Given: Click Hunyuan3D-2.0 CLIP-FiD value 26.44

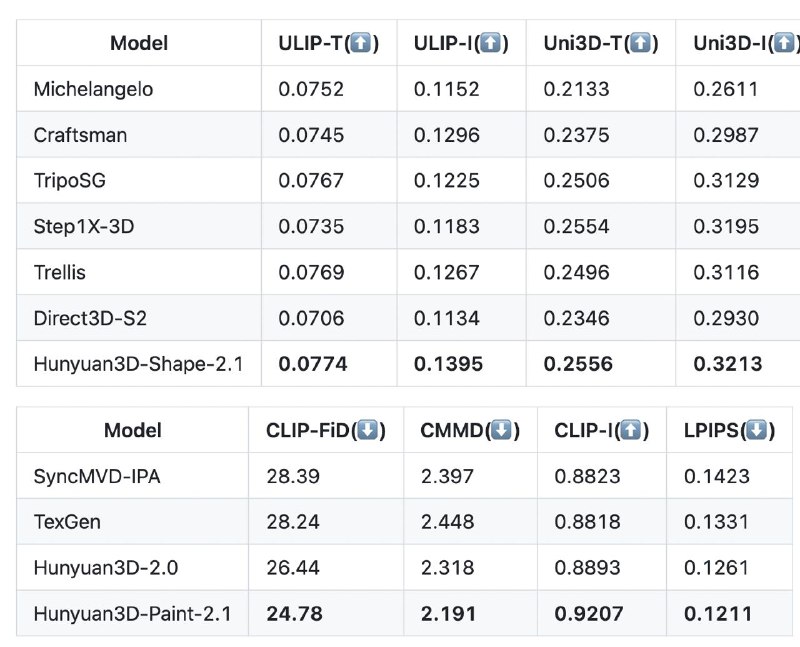Looking at the screenshot, I should [x=293, y=568].
